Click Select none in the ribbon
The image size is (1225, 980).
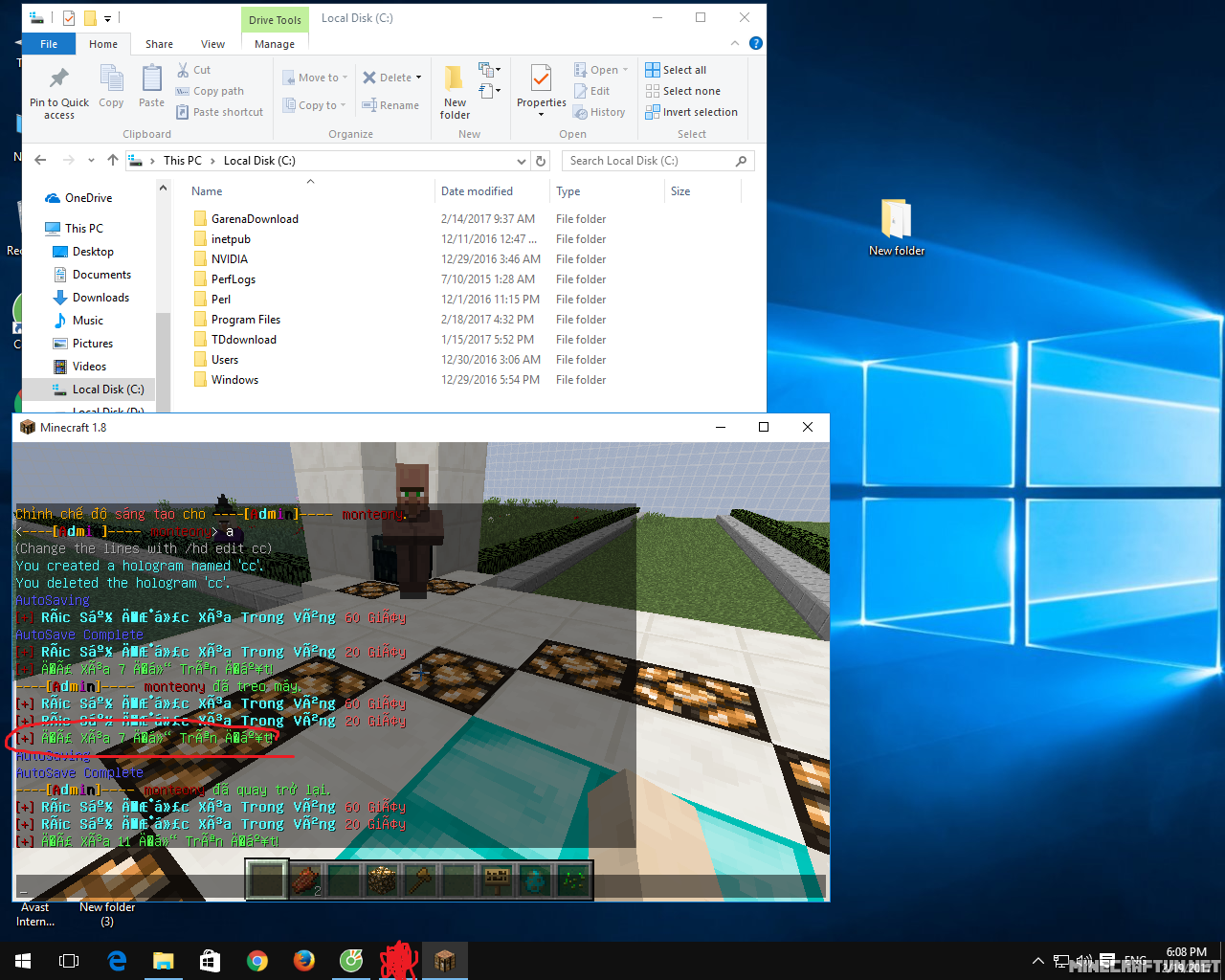682,91
